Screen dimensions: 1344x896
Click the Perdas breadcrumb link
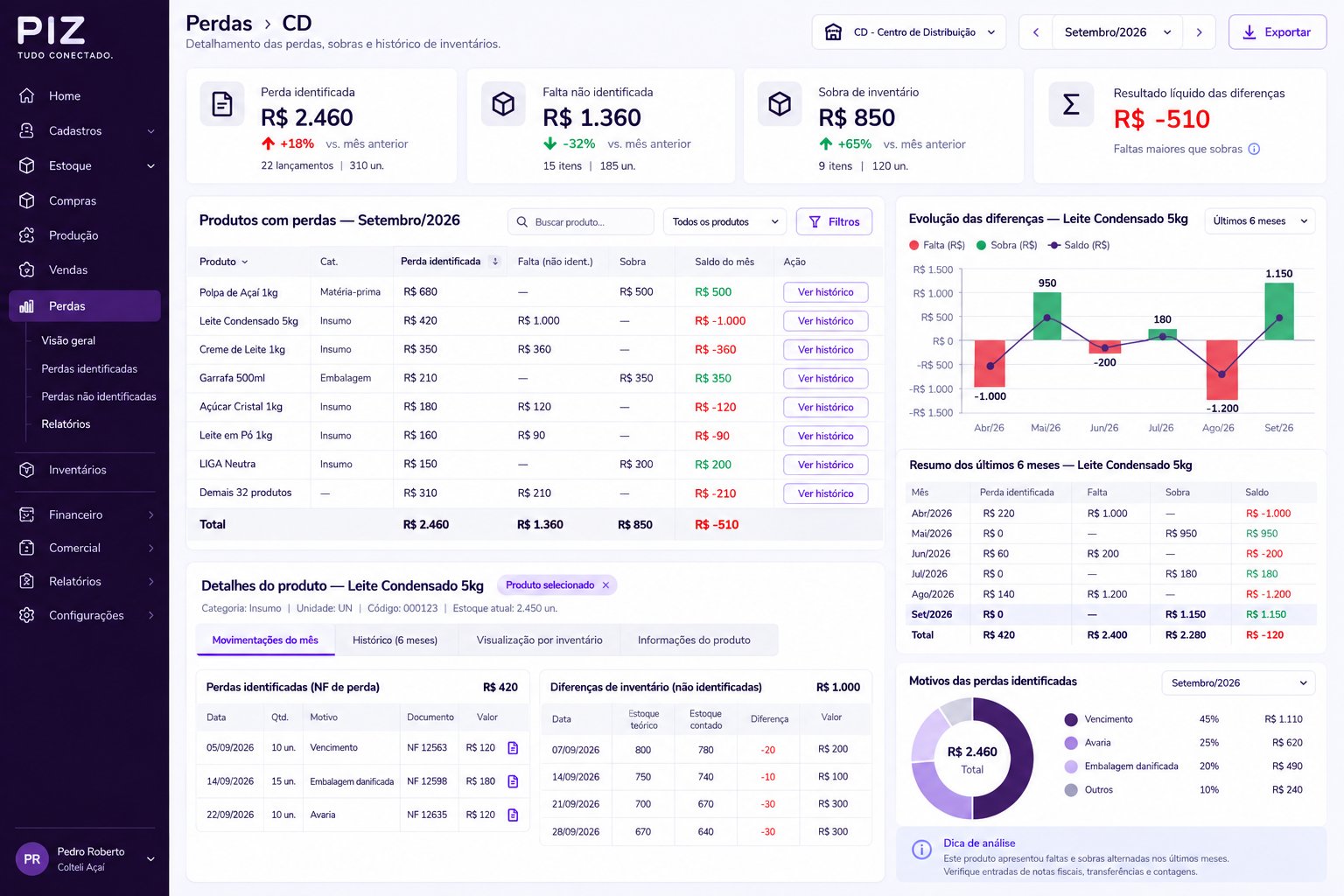coord(219,24)
